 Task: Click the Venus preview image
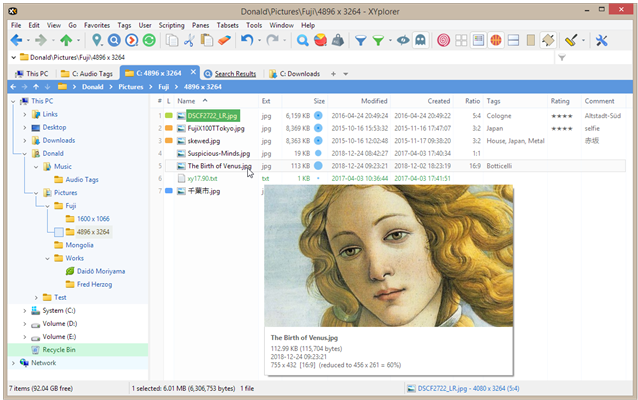click(x=389, y=256)
